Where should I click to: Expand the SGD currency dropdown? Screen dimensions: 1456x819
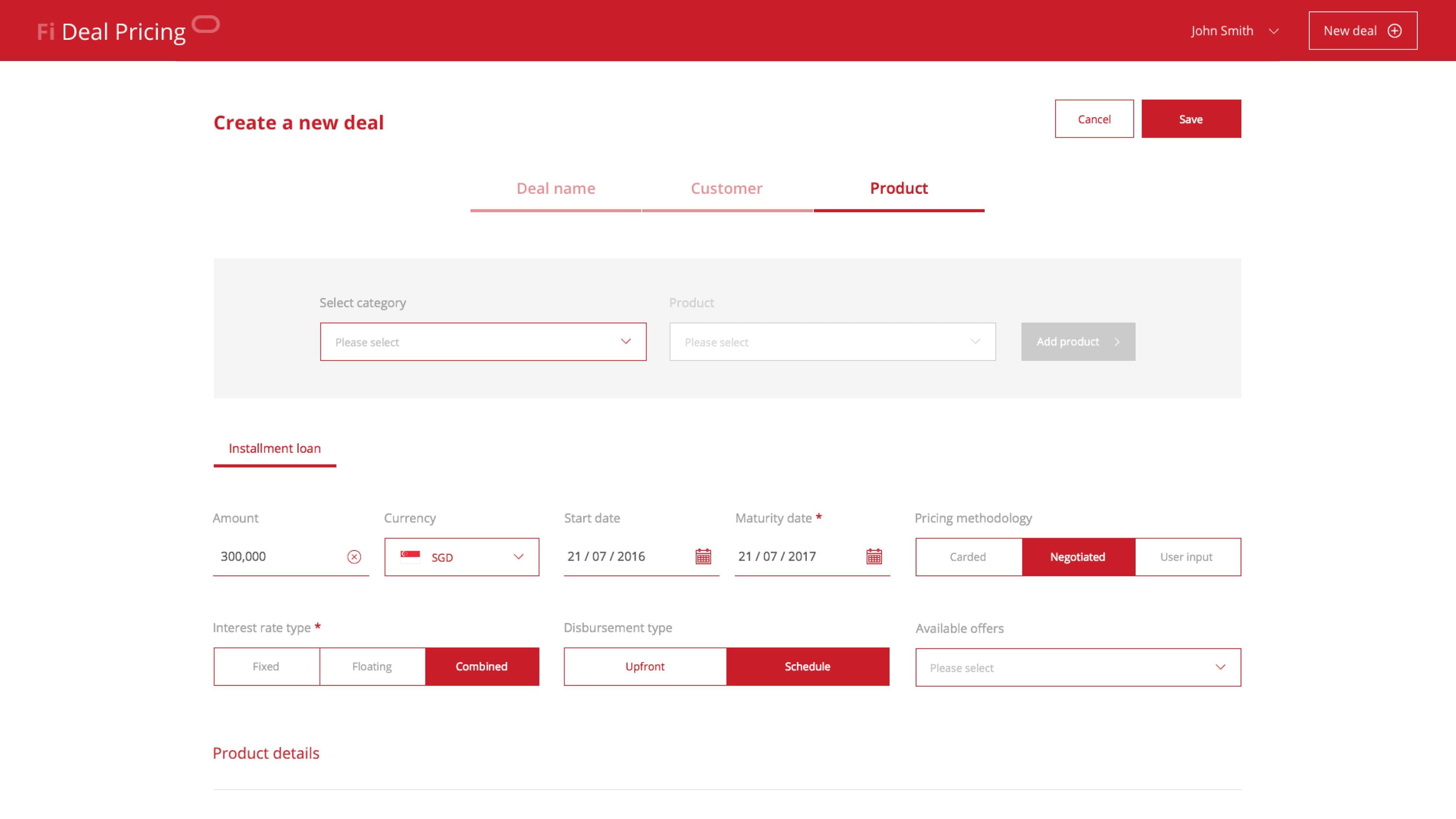462,557
